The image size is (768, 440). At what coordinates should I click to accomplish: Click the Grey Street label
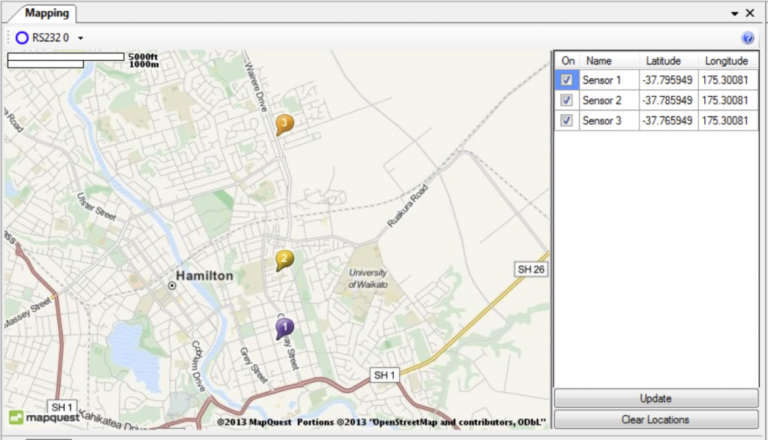pyautogui.click(x=253, y=365)
